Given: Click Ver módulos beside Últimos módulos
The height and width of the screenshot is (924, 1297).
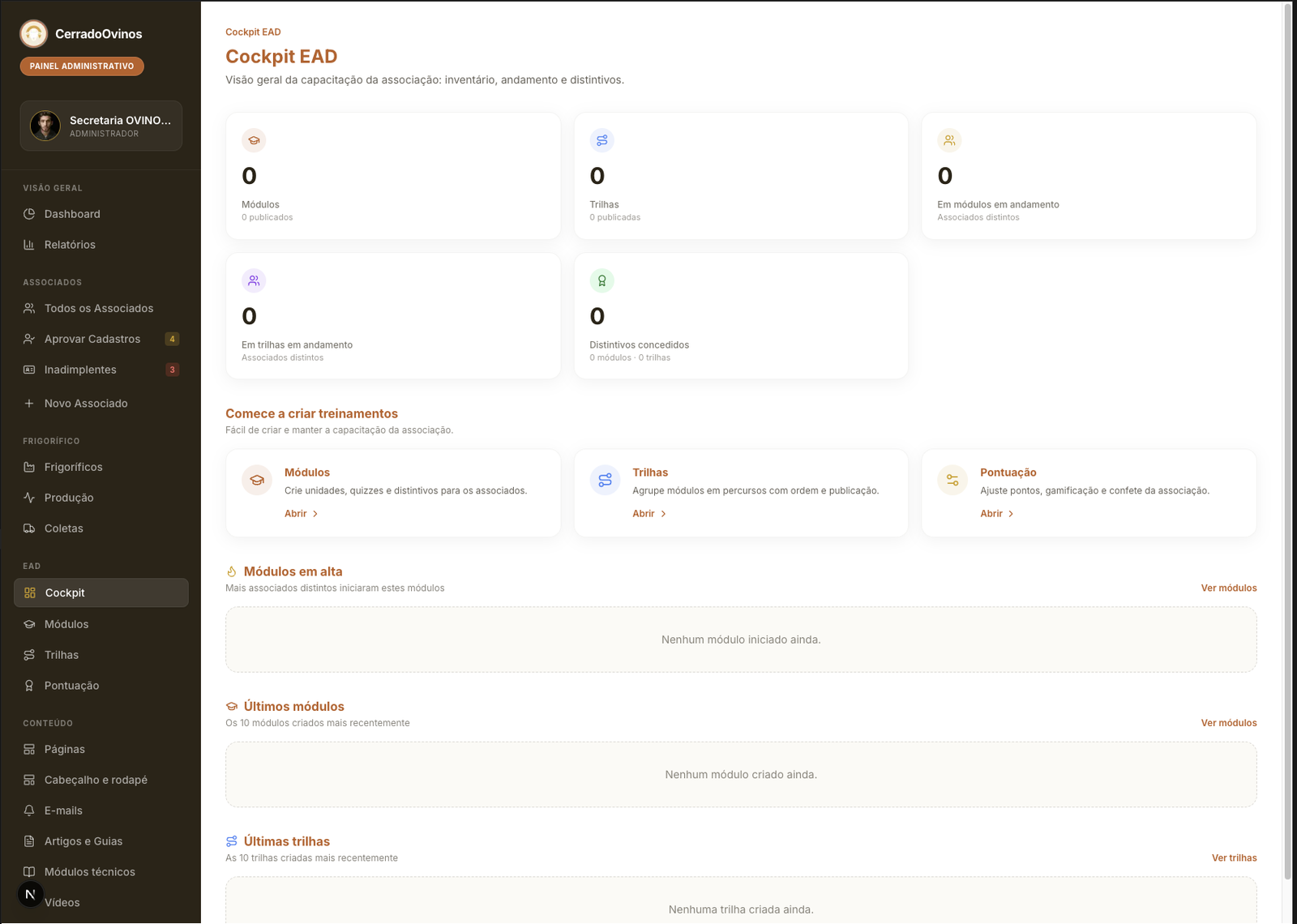Looking at the screenshot, I should click(1229, 723).
